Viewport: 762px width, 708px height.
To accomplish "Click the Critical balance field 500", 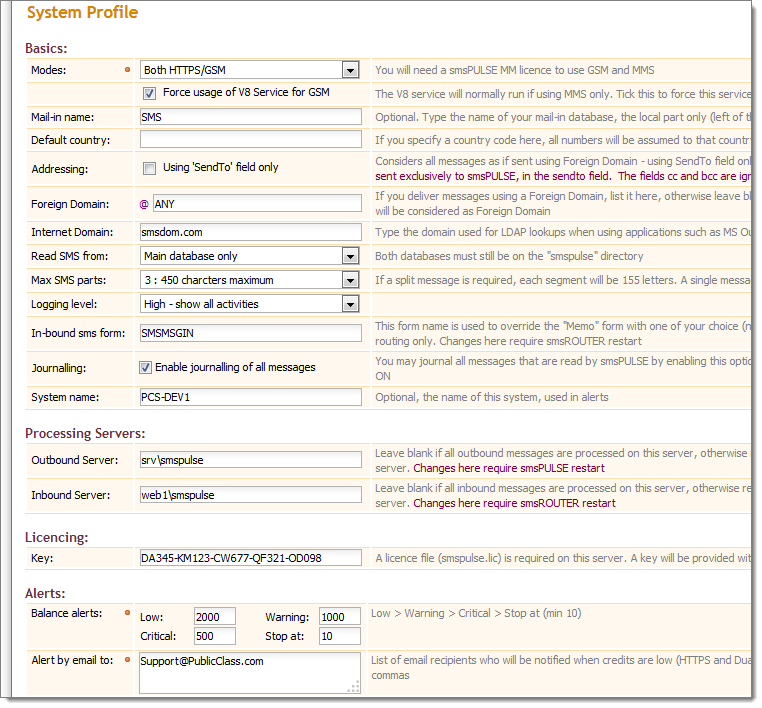I will [215, 636].
